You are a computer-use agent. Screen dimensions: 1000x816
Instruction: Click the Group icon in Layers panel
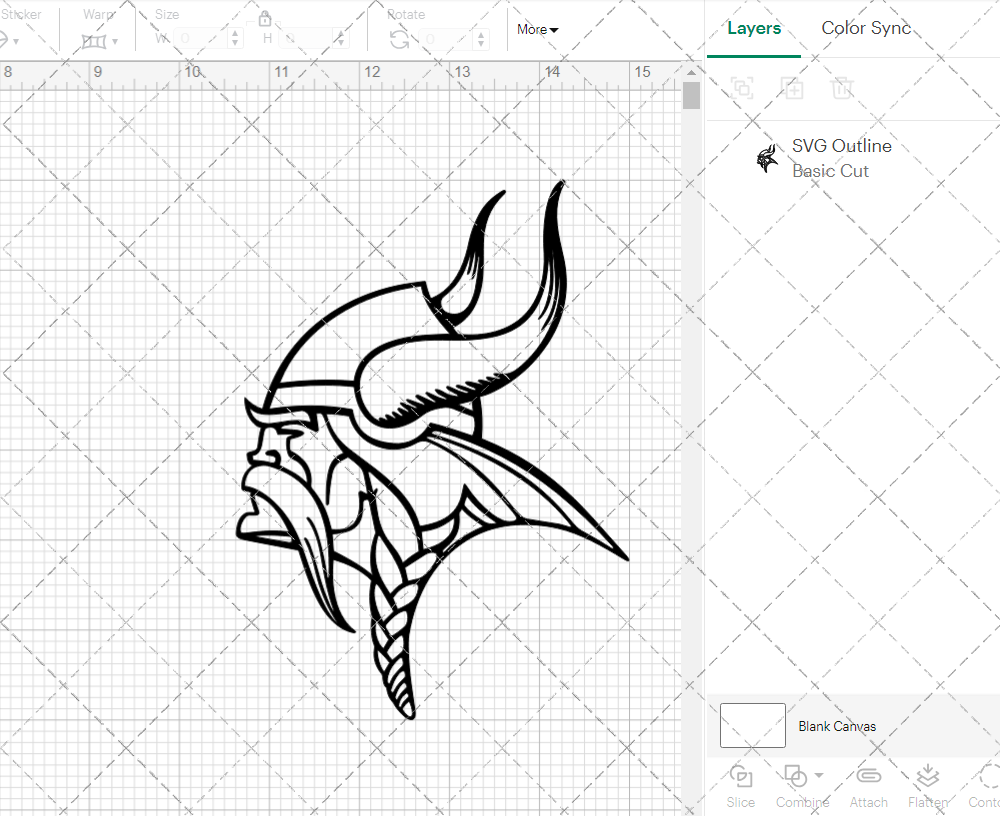[x=742, y=88]
